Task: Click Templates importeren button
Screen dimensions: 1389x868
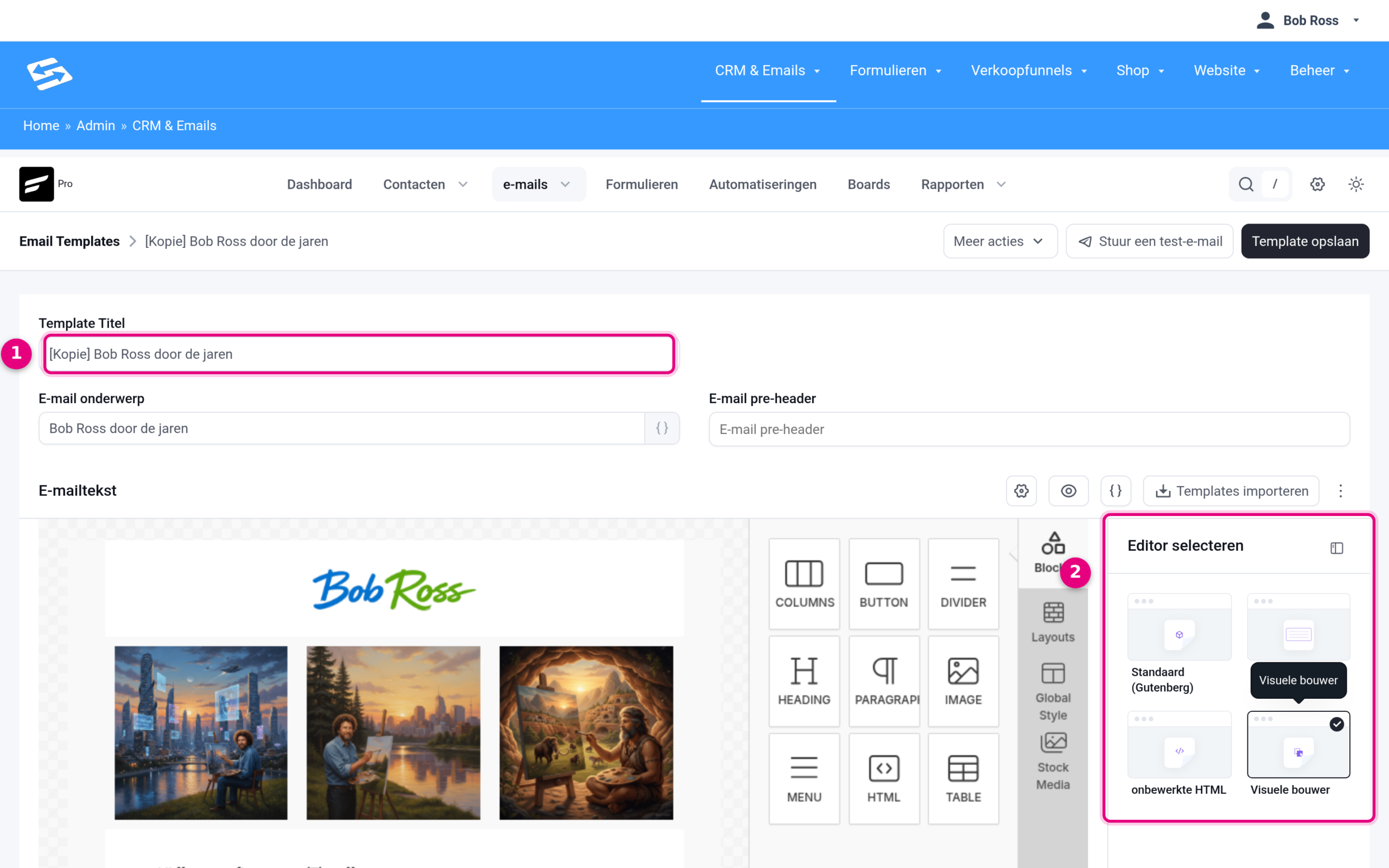Action: click(x=1231, y=491)
